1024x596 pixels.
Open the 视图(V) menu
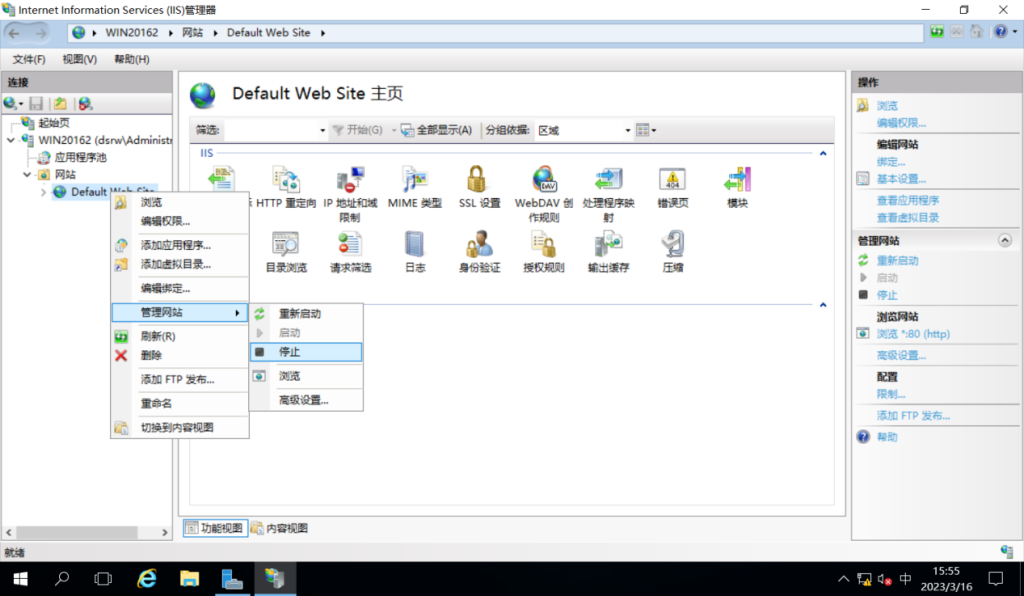pos(80,59)
